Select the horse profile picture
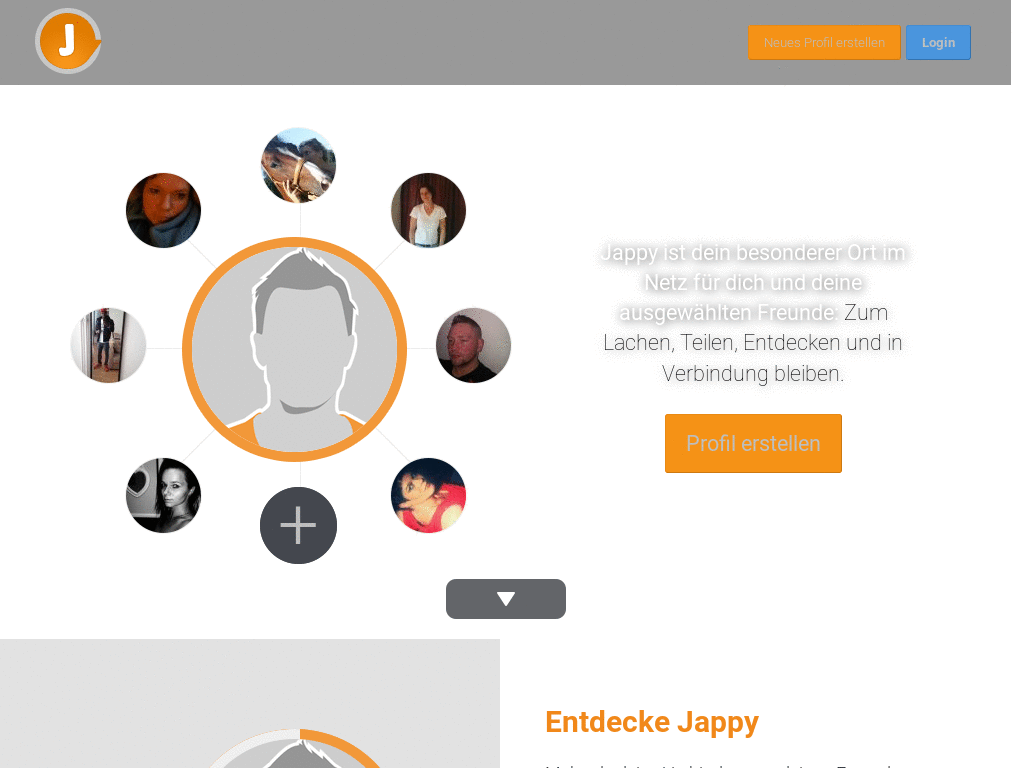The width and height of the screenshot is (1024, 768). pyautogui.click(x=298, y=165)
